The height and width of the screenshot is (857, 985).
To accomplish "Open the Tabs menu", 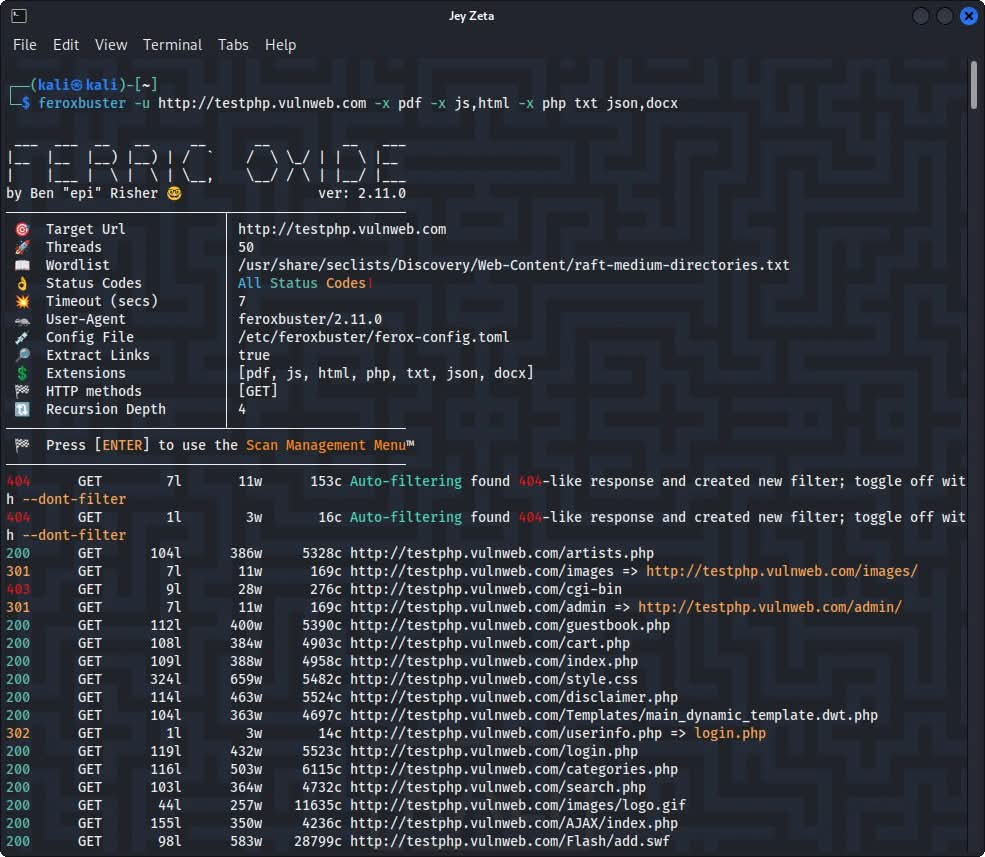I will point(233,45).
